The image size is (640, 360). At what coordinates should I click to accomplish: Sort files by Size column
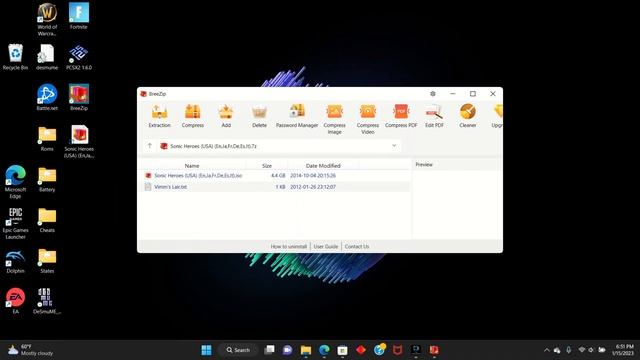click(267, 166)
